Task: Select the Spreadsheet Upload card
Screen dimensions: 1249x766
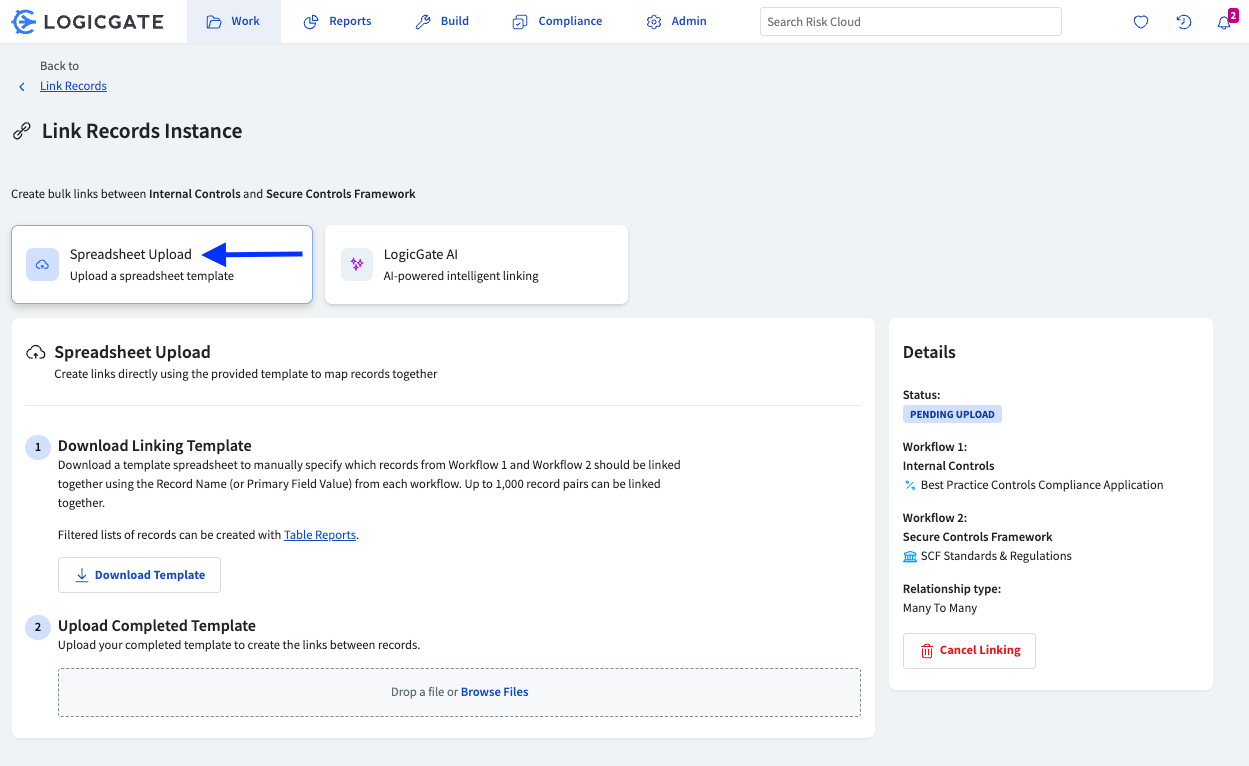Action: tap(162, 264)
